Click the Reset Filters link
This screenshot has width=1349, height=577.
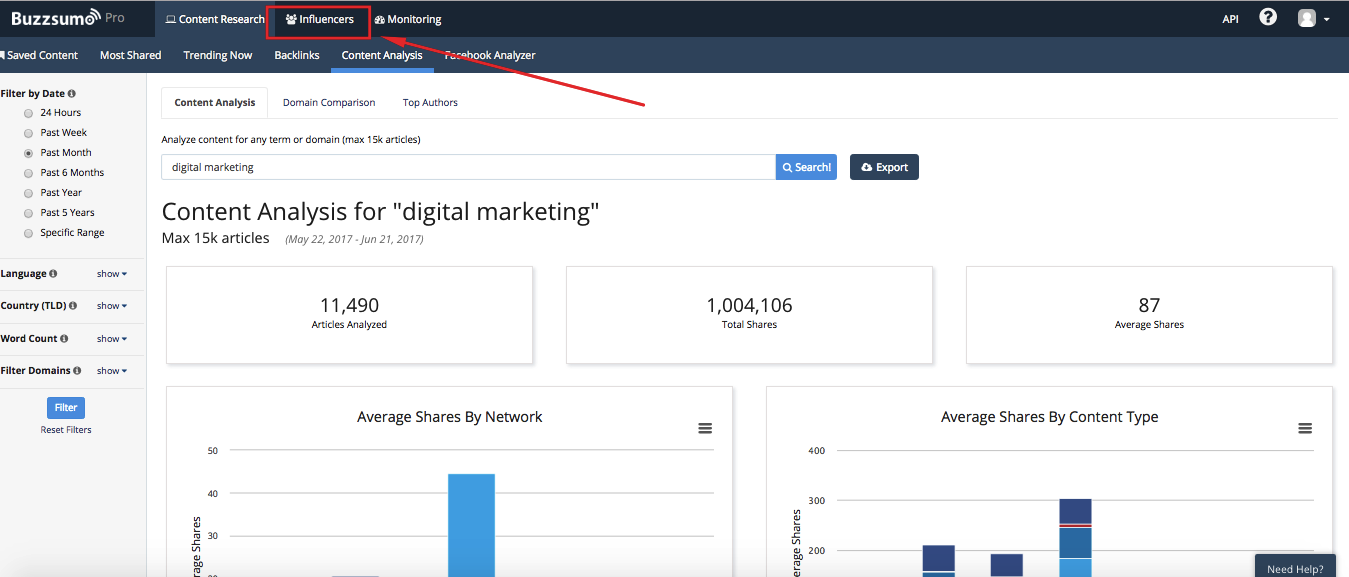pos(66,430)
